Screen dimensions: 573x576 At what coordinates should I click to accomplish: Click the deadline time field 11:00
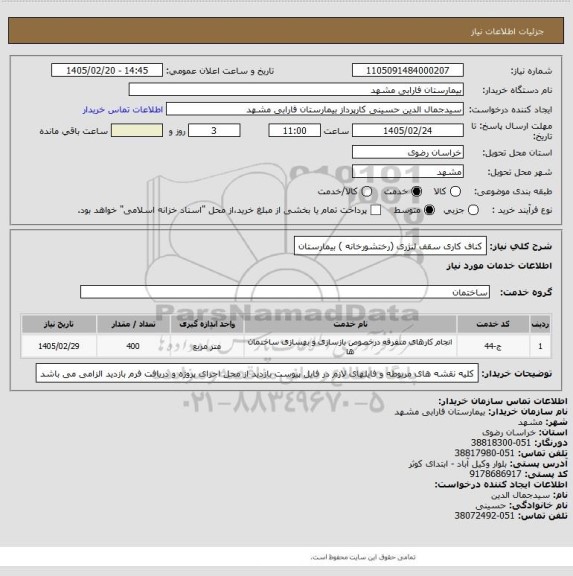(295, 131)
